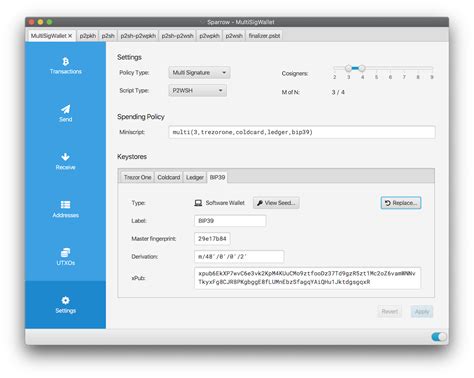Select the Coldcard keystore tab
Image resolution: width=474 pixels, height=378 pixels.
(x=169, y=177)
